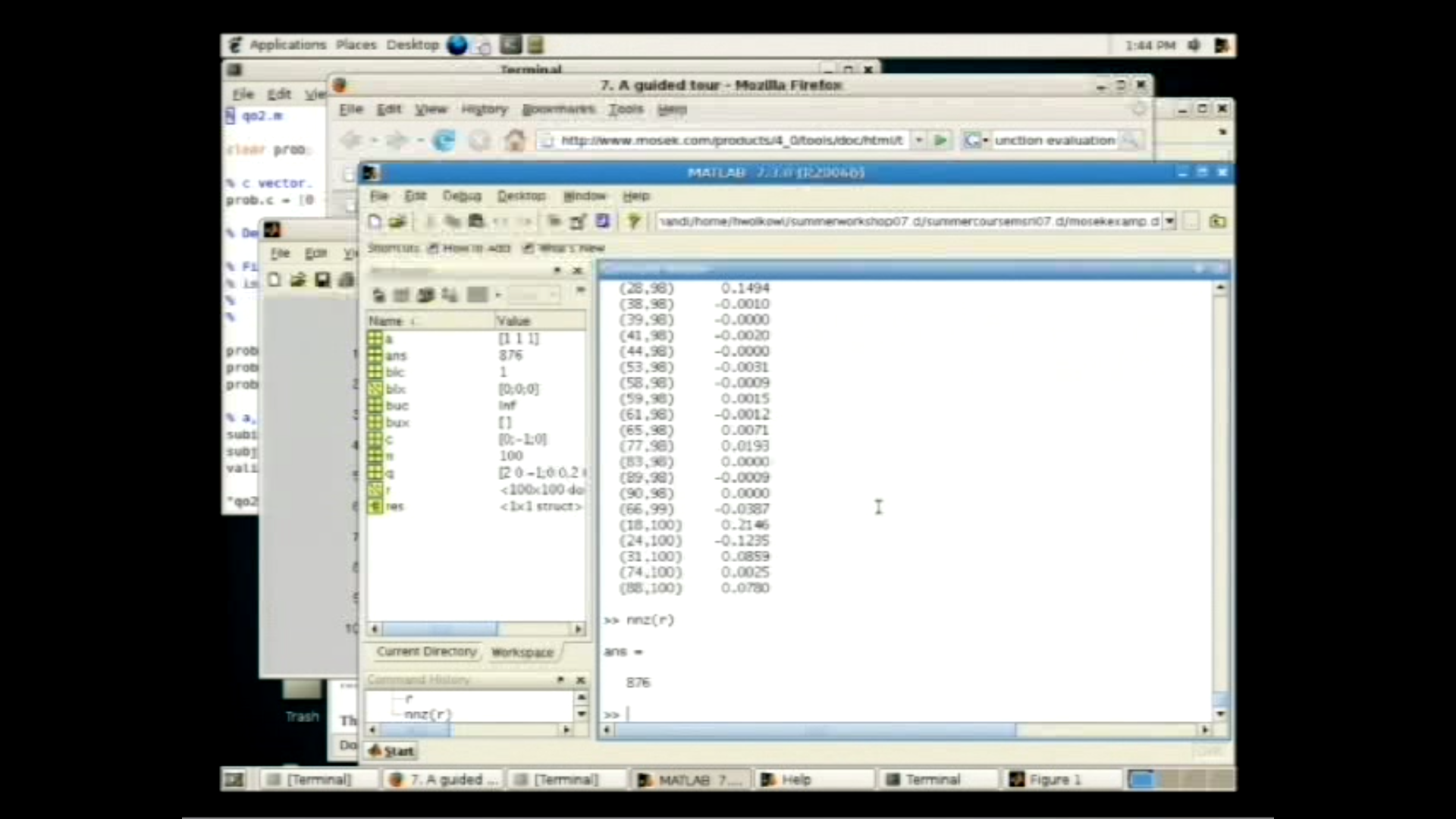Click the browse-for-folder button beside the path
This screenshot has height=819, width=1456.
tap(1191, 221)
